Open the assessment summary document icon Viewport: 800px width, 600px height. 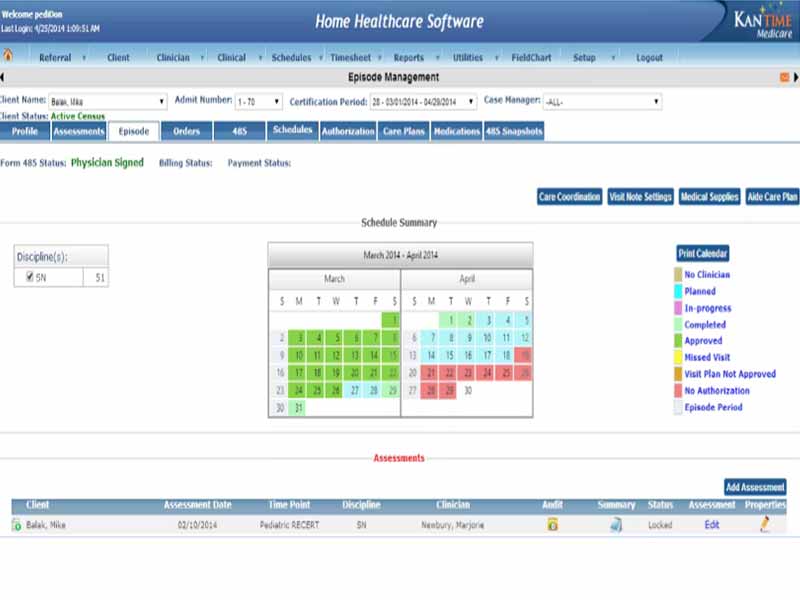616,525
